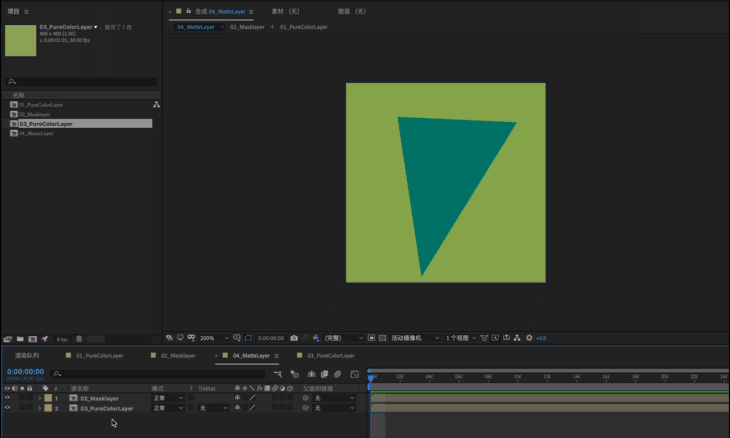
Task: Open grid and guide options icon
Action: pos(237,338)
